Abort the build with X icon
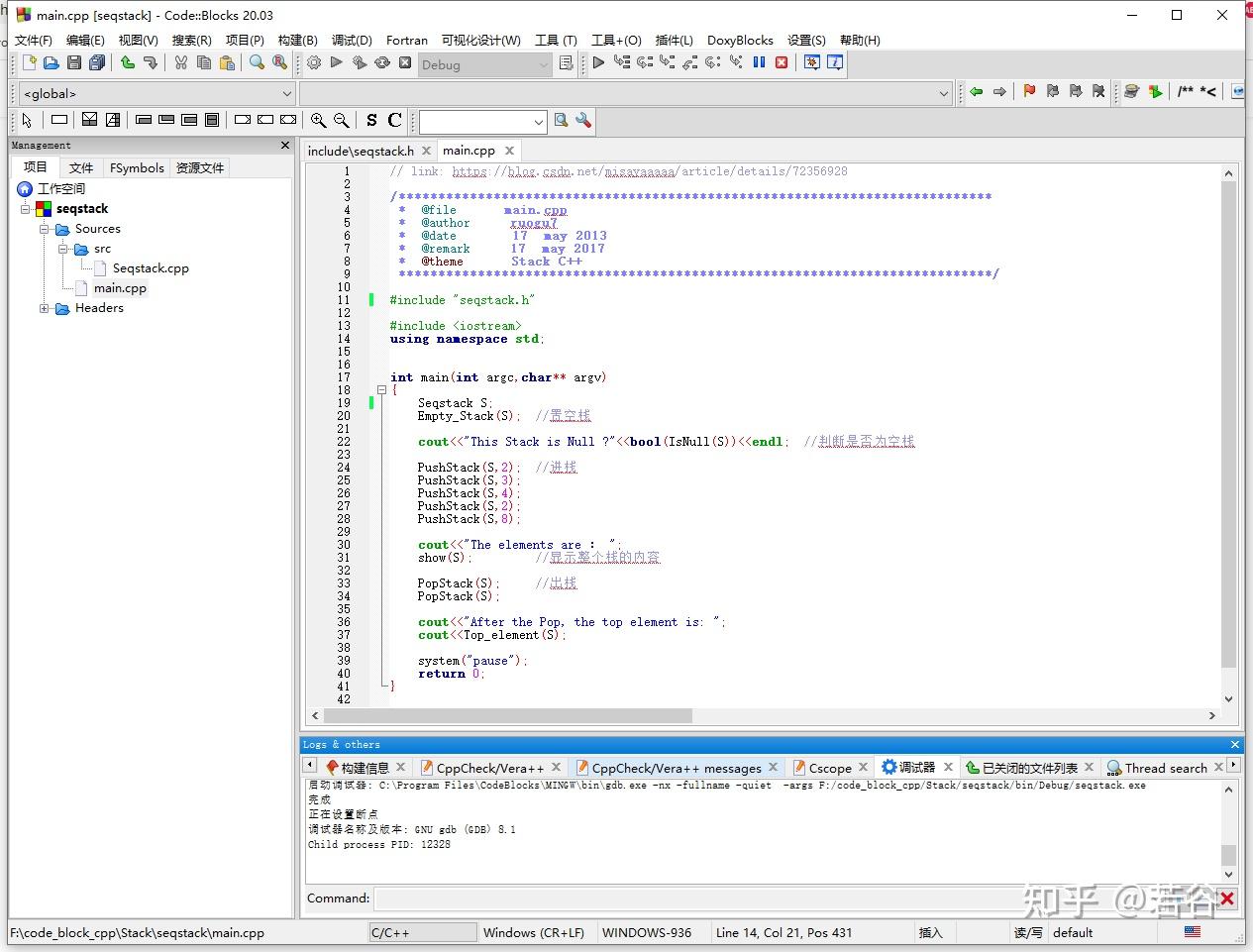 pos(405,63)
